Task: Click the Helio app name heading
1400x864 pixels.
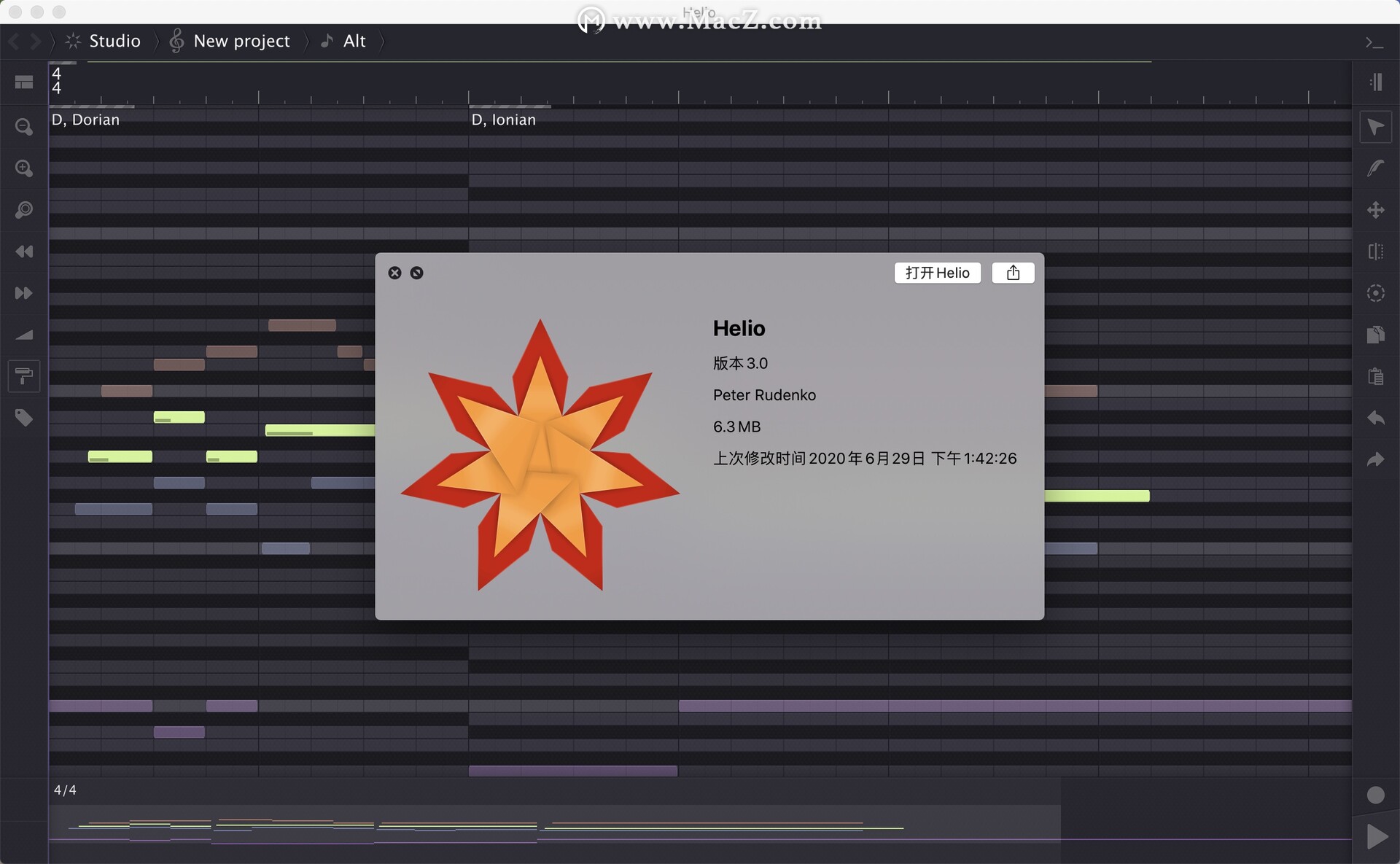Action: (739, 328)
